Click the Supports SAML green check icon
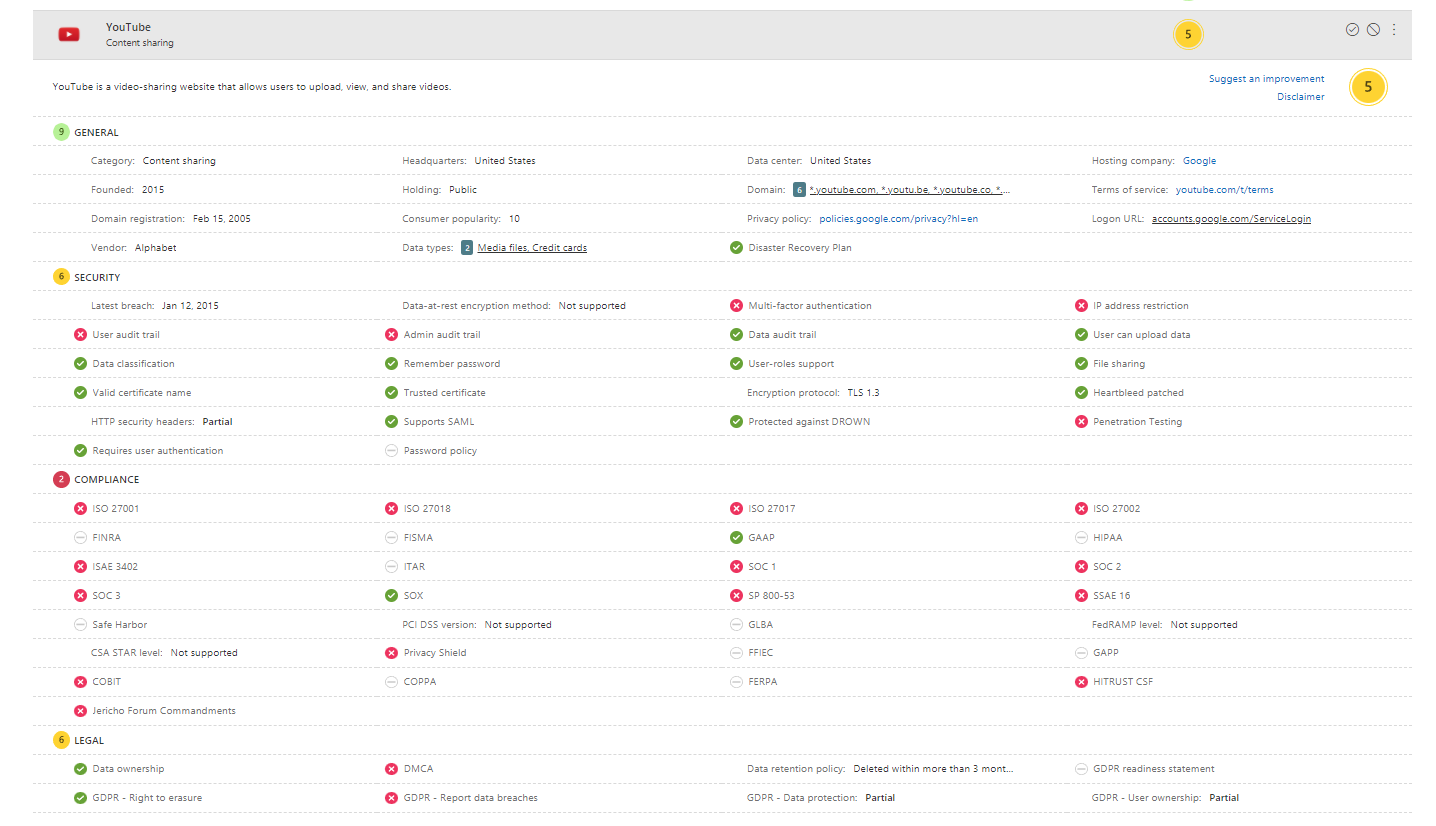 click(391, 422)
